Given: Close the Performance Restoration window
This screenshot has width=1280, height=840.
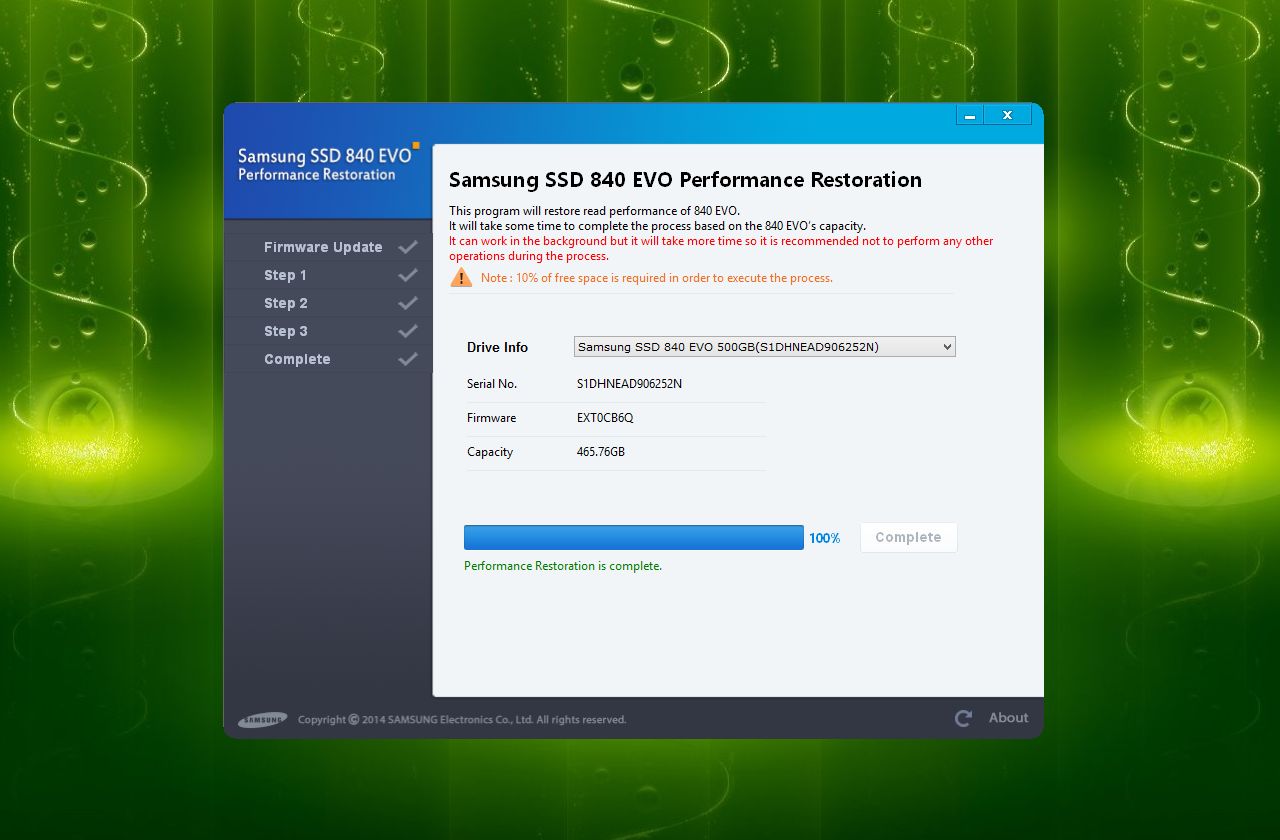Looking at the screenshot, I should click(x=1007, y=115).
